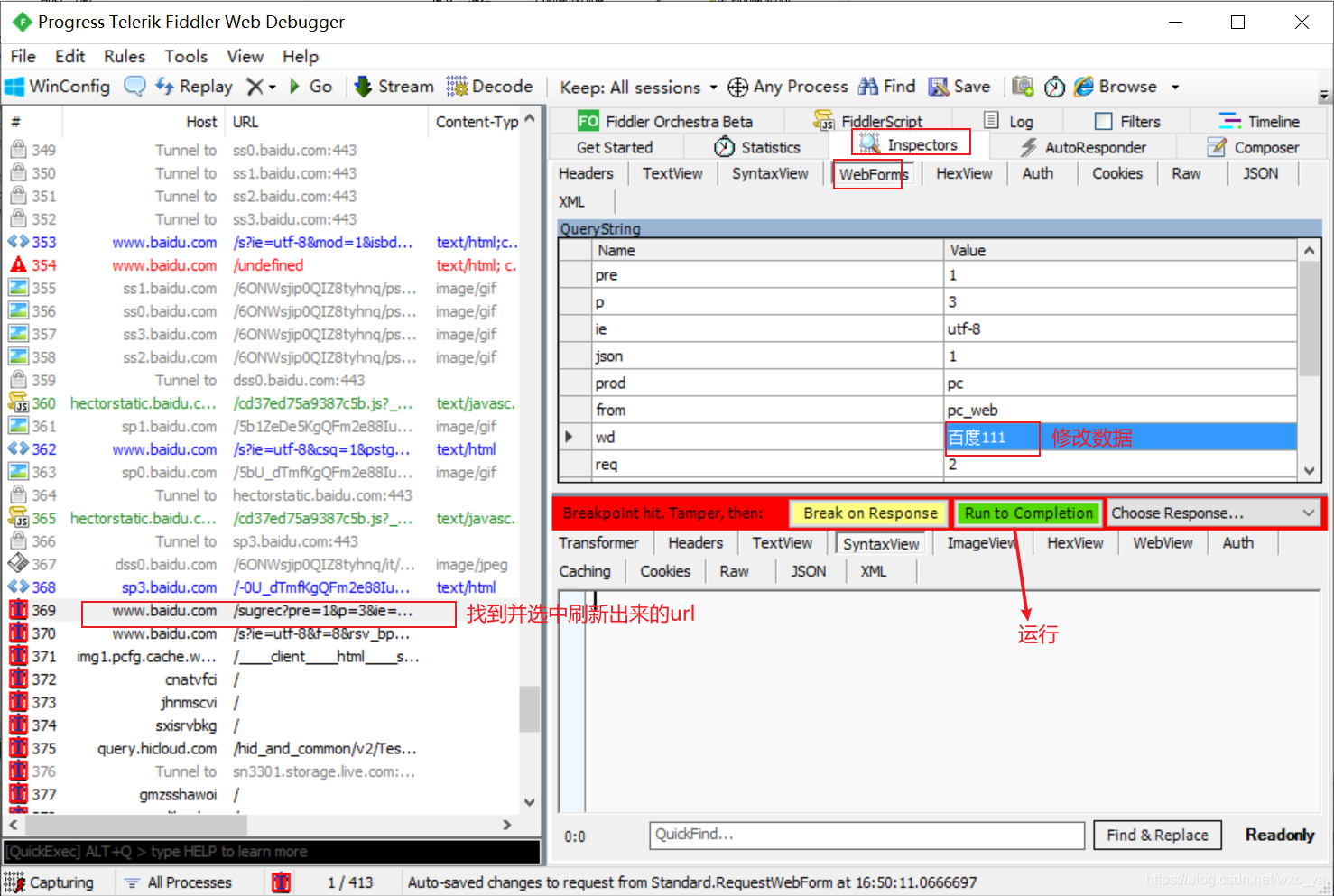Toggle Decode in the toolbar
This screenshot has height=896, width=1334.
(x=489, y=87)
